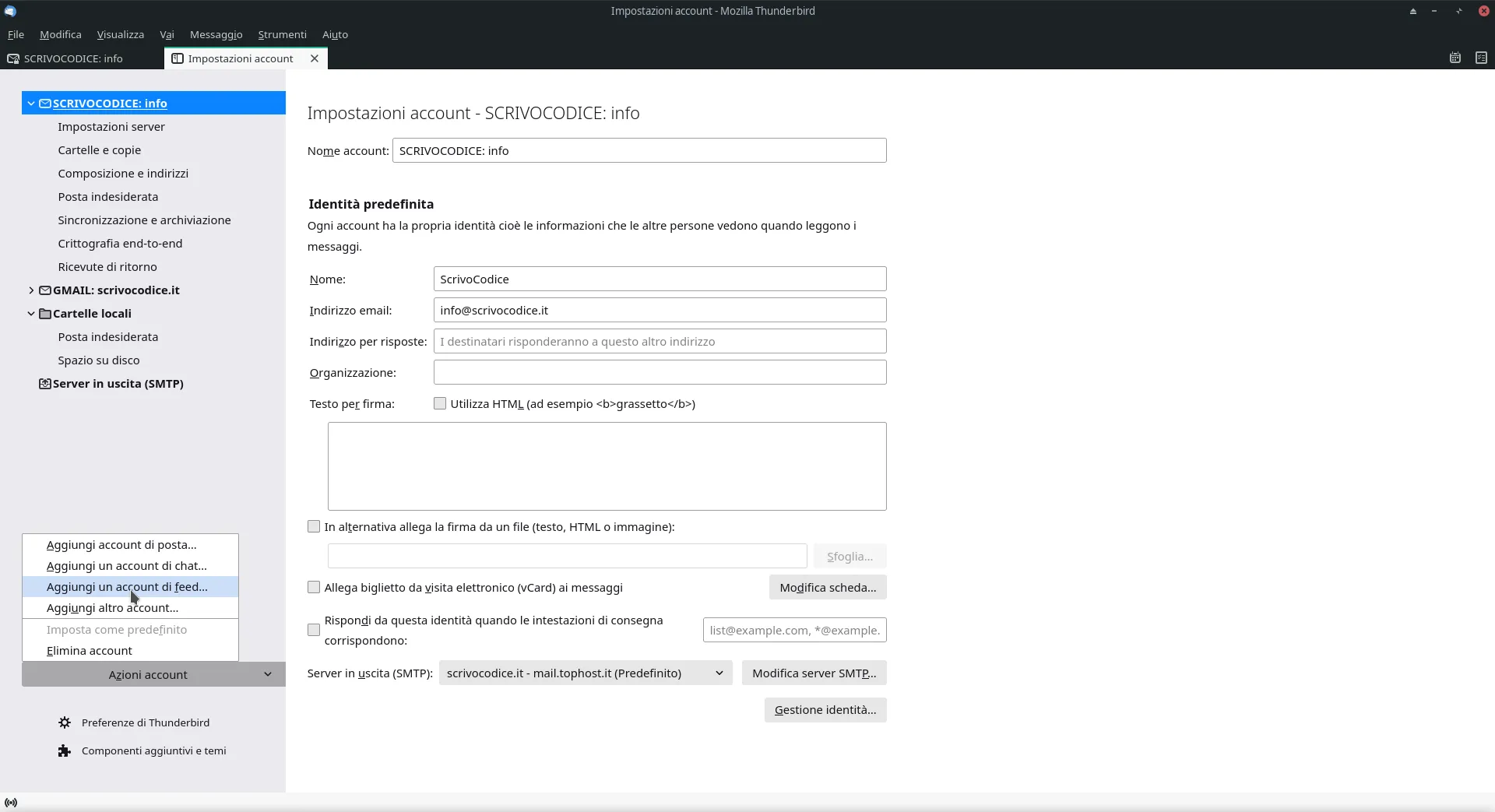
Task: Click the Modifica server SMTP button
Action: click(x=814, y=673)
